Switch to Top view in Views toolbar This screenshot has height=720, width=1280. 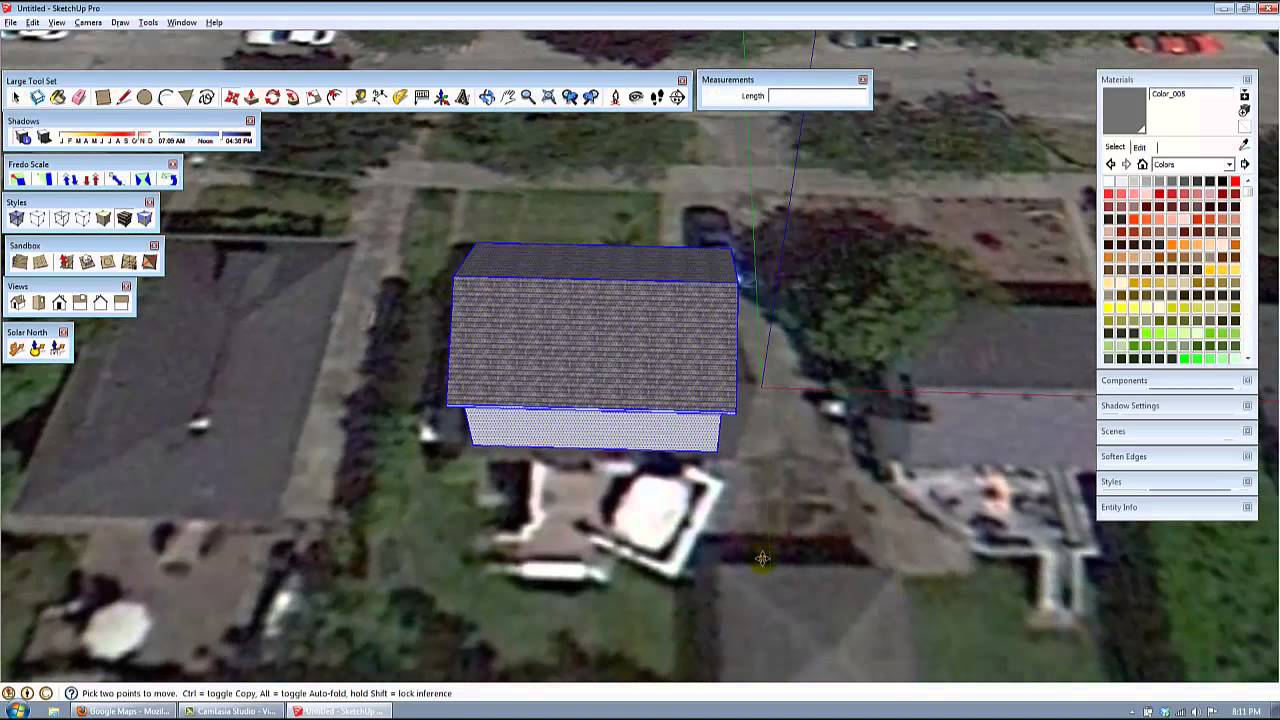pos(39,302)
